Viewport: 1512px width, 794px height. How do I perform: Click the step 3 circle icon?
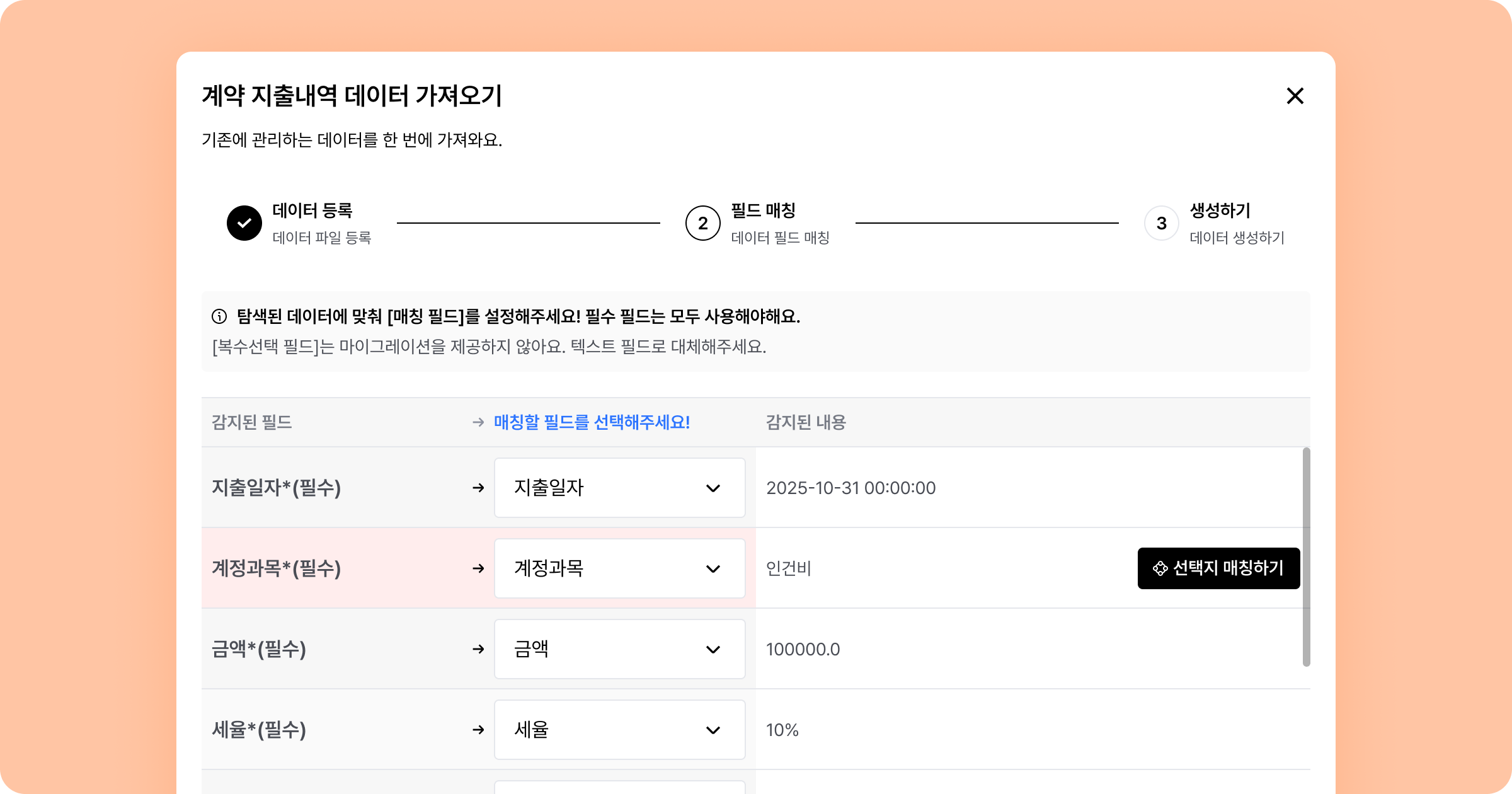coord(1161,223)
